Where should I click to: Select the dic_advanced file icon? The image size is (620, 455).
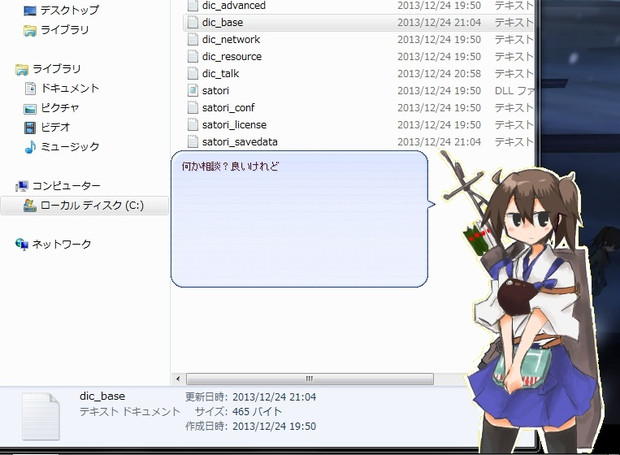193,6
